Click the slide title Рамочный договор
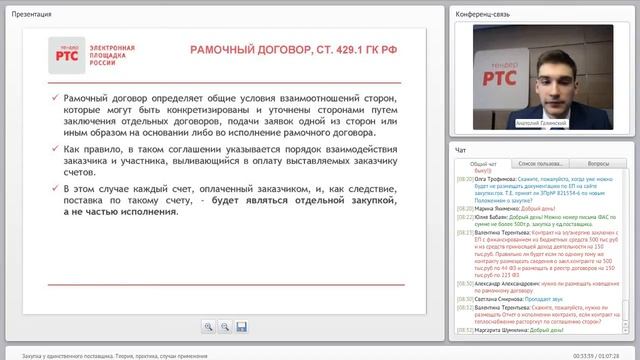The image size is (640, 360). [293, 50]
